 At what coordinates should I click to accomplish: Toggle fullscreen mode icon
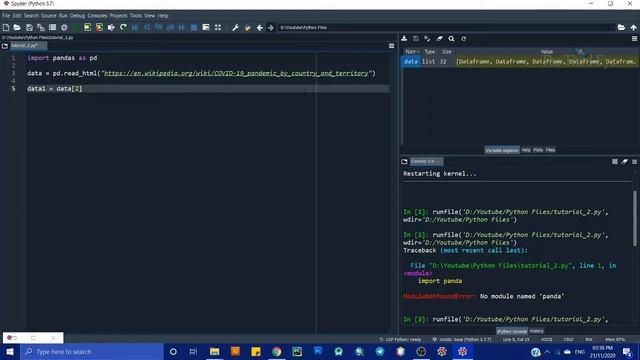click(218, 27)
